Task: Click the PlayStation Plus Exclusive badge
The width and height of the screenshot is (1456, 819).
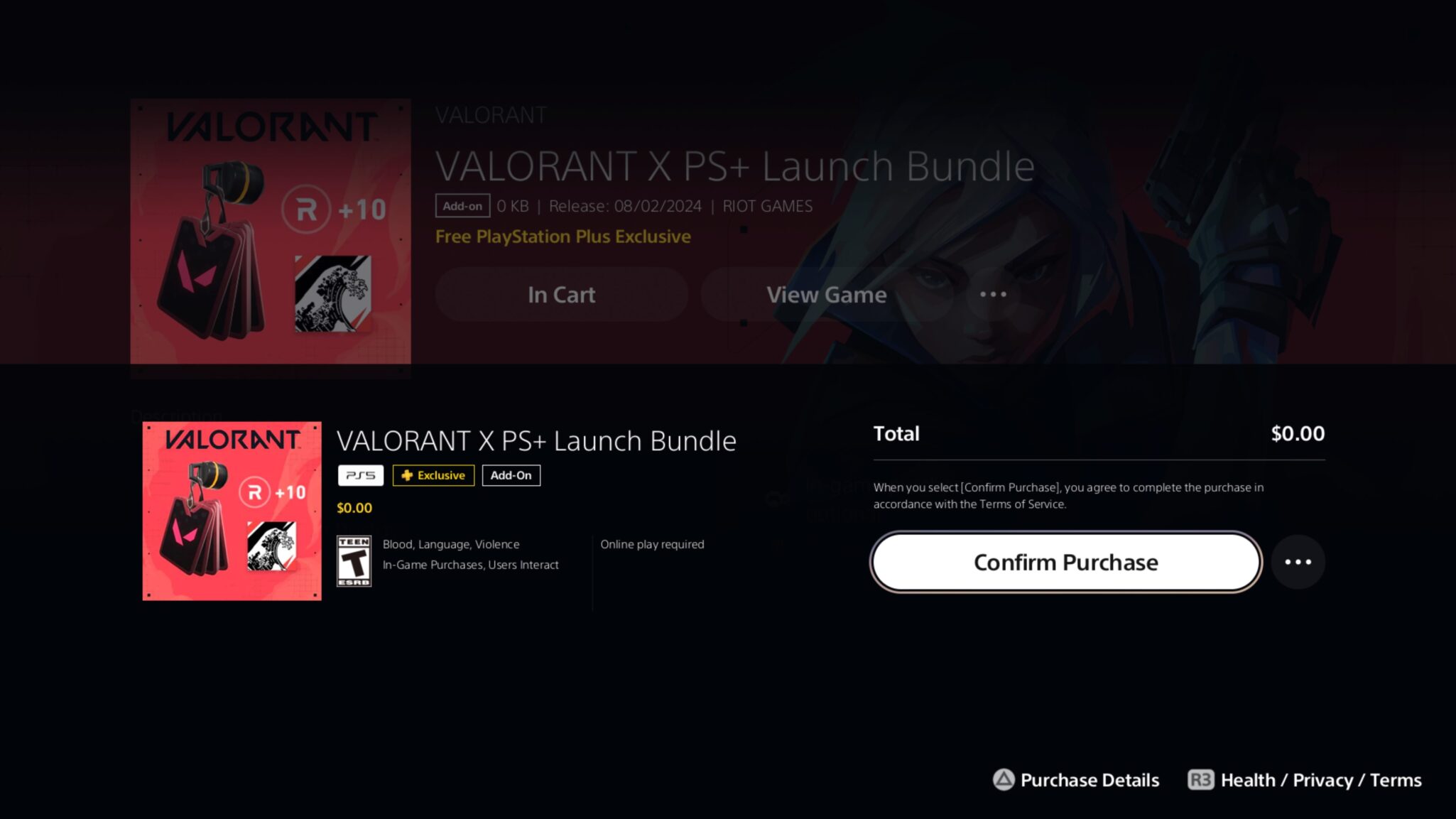Action: pos(433,475)
